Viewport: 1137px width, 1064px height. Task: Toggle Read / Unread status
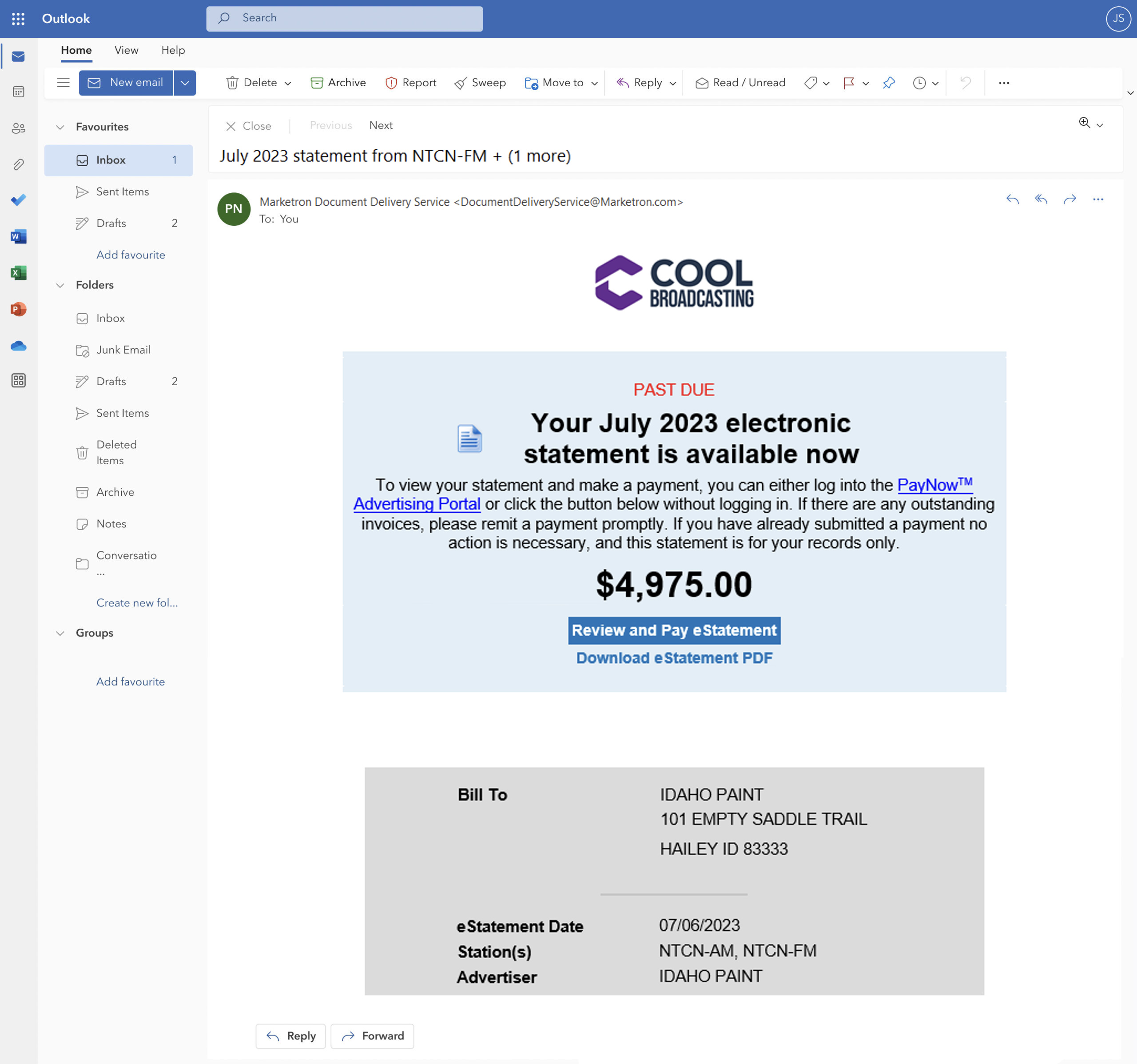pyautogui.click(x=740, y=83)
